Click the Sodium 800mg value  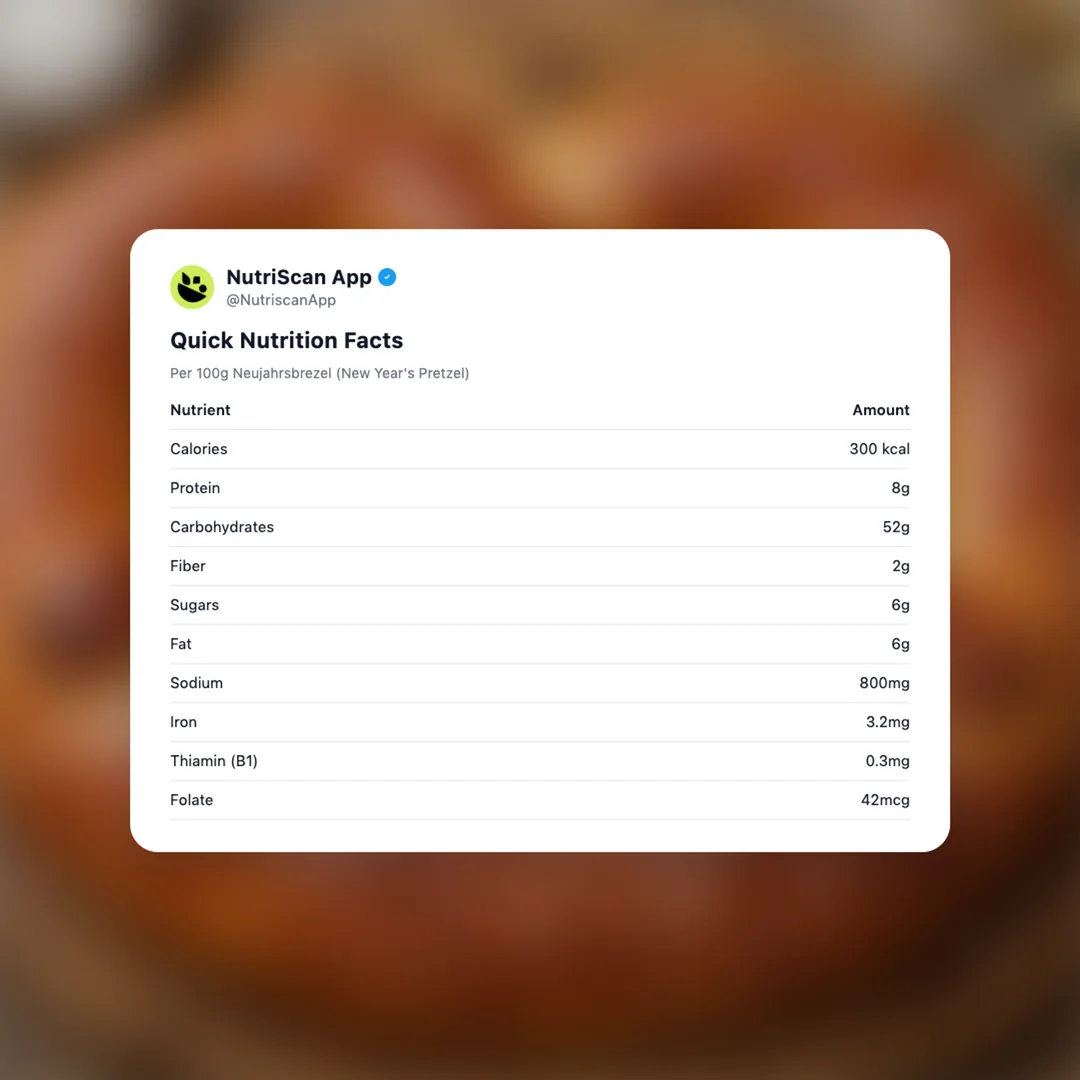884,683
